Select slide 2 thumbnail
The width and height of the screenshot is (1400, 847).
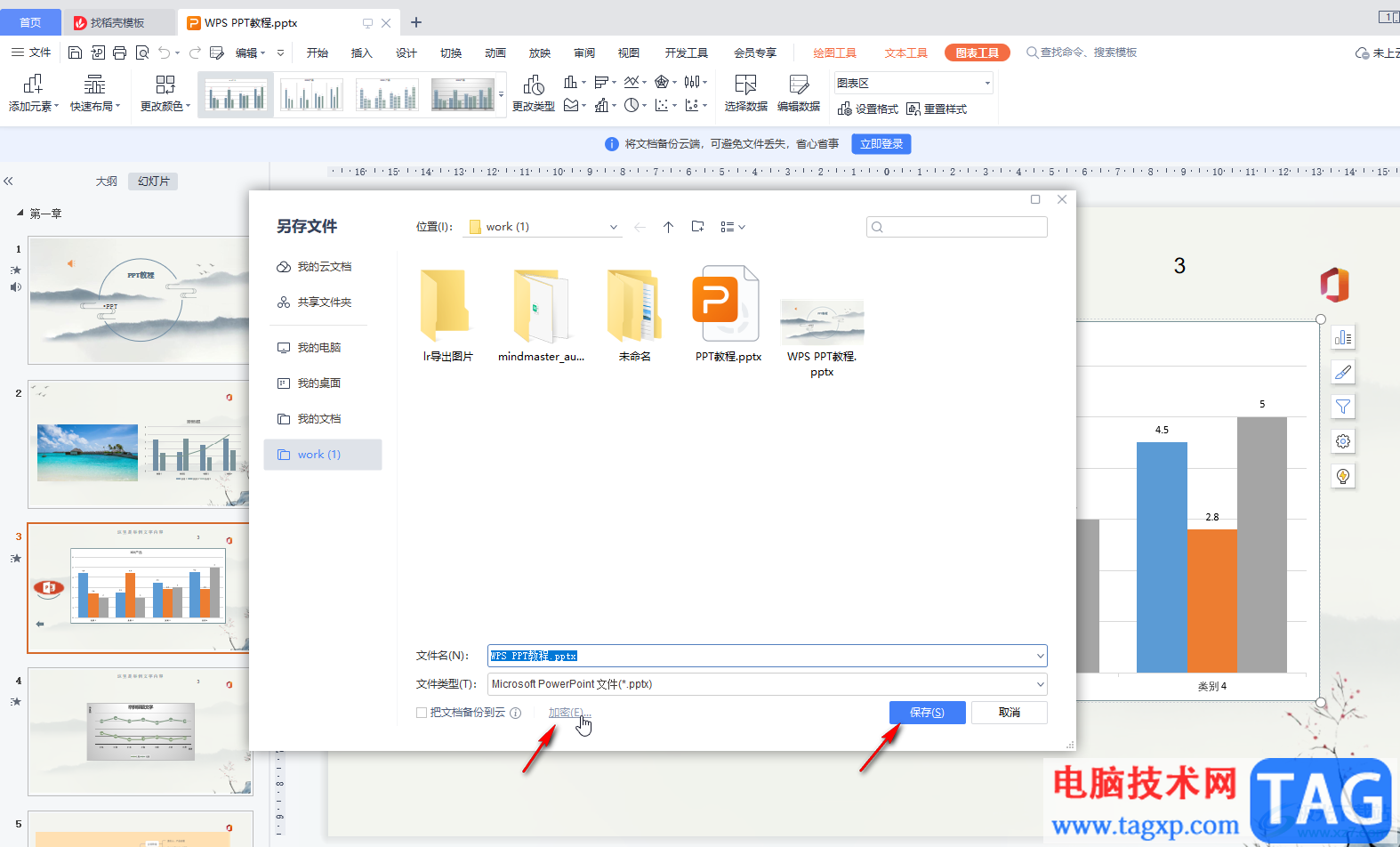click(140, 444)
